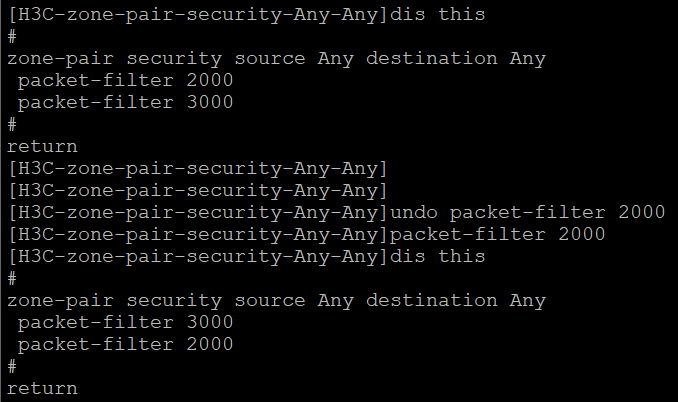Click the first "return" line
Image resolution: width=678 pixels, height=402 pixels.
pos(42,146)
